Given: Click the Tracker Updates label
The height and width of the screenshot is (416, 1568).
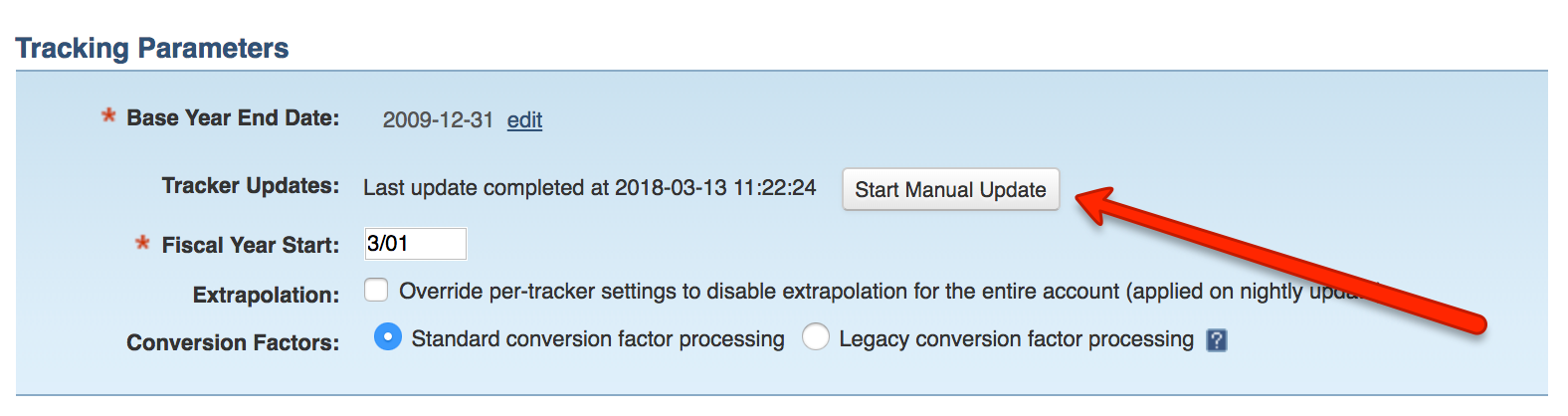Looking at the screenshot, I should [251, 186].
